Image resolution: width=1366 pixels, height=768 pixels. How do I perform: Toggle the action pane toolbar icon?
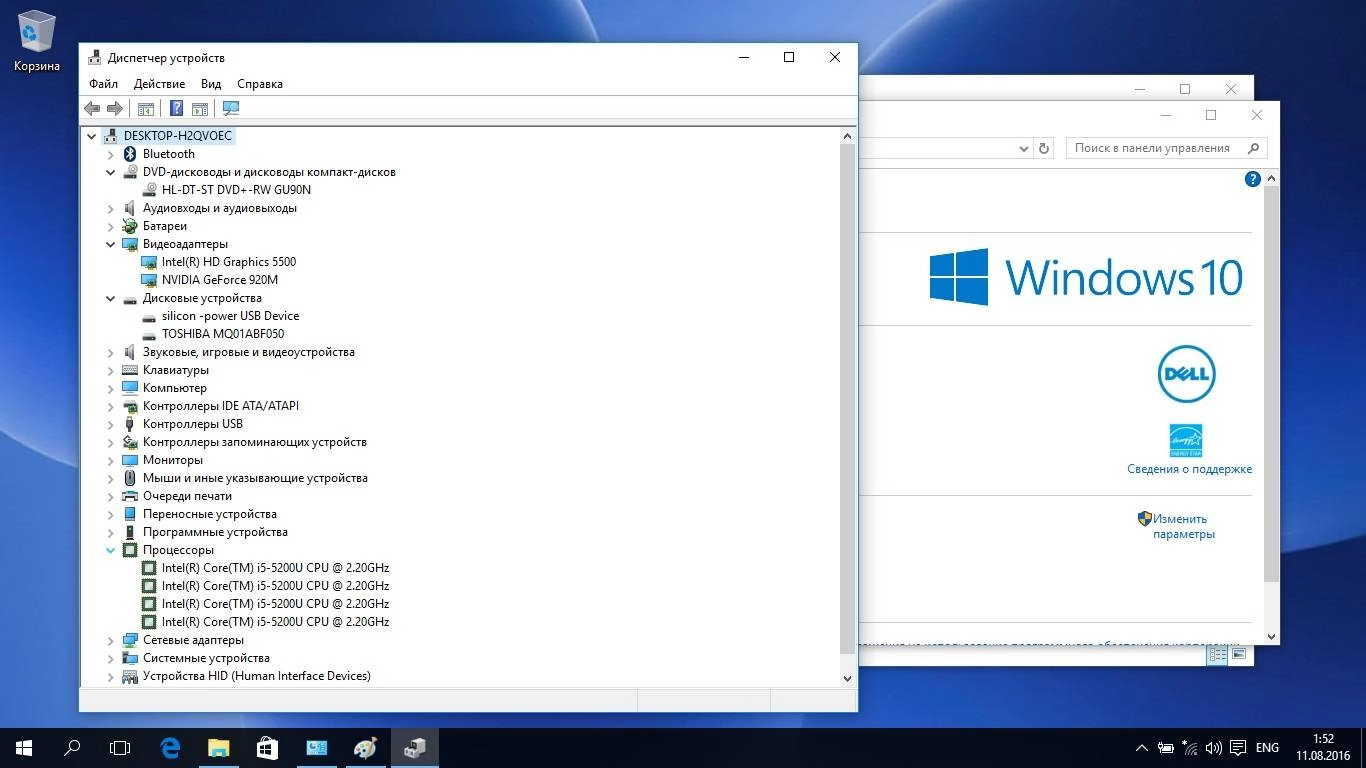tap(199, 108)
